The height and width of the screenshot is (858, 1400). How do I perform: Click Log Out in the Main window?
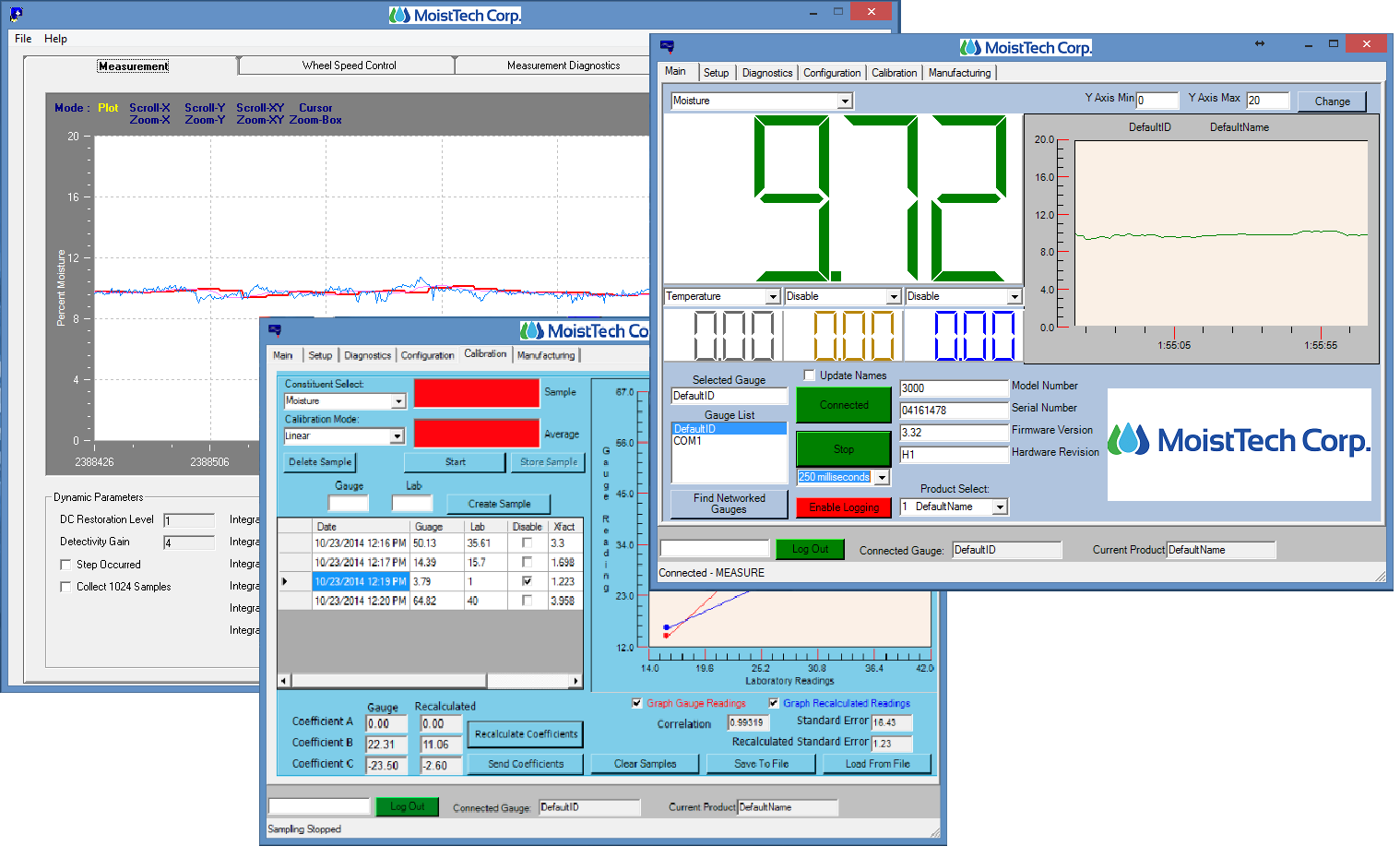[811, 549]
